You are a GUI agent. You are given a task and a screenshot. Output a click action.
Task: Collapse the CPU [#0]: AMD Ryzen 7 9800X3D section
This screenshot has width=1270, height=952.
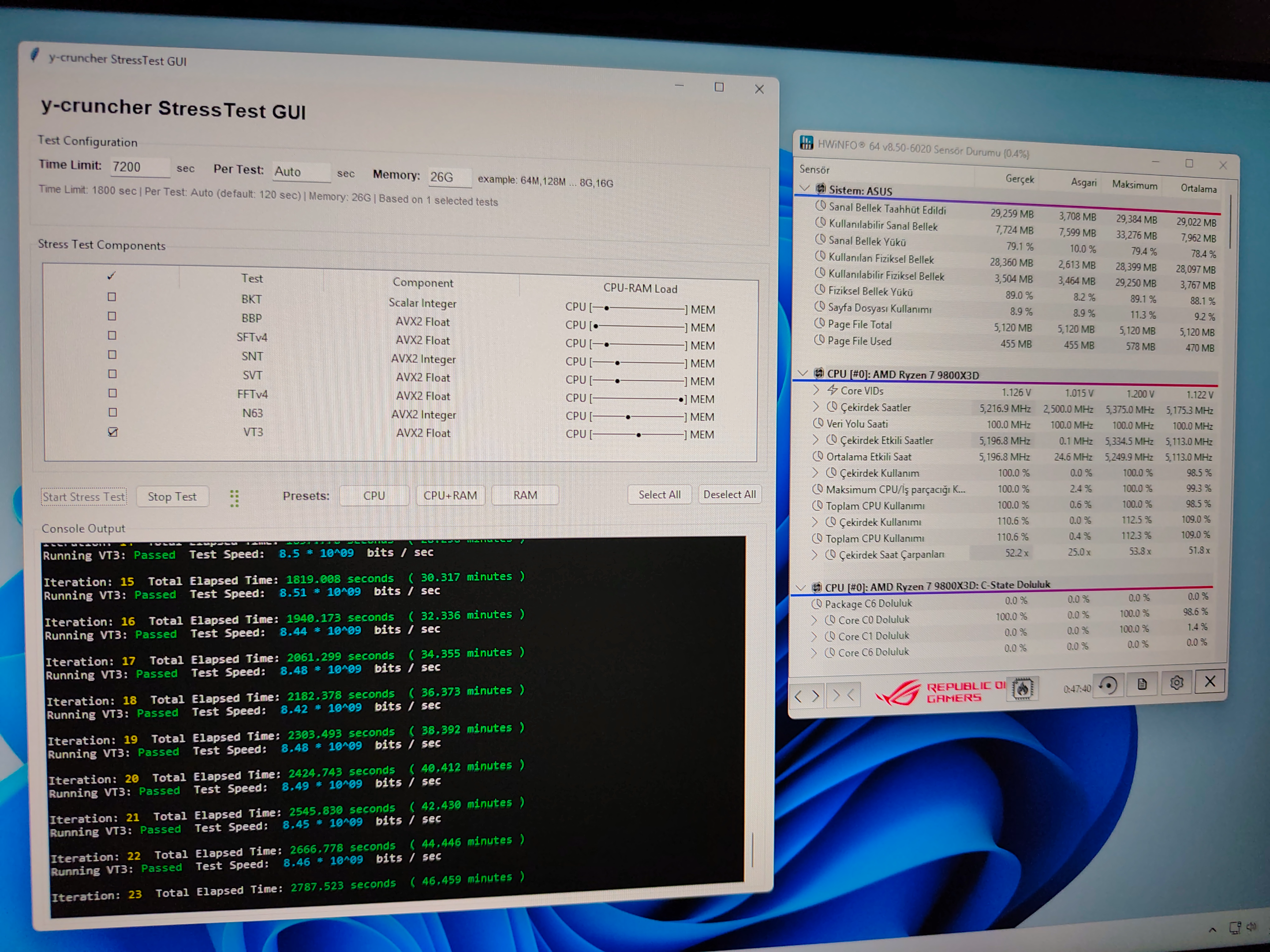click(x=803, y=373)
